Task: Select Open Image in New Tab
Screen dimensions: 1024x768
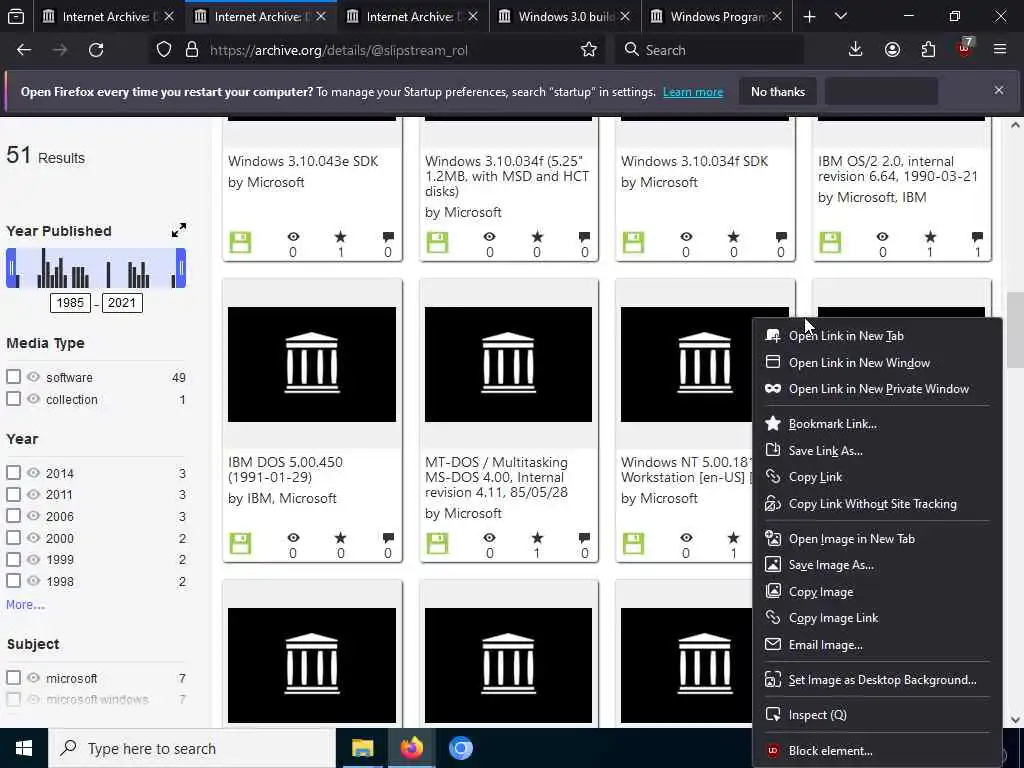Action: (877, 539)
